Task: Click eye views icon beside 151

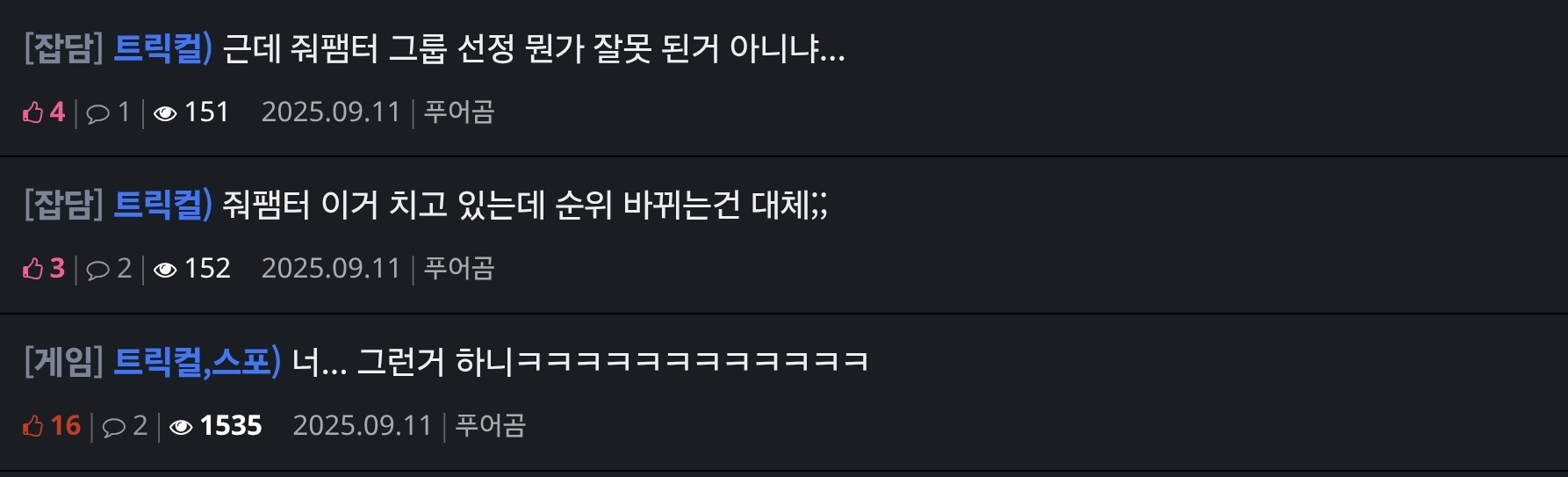Action: [x=165, y=113]
